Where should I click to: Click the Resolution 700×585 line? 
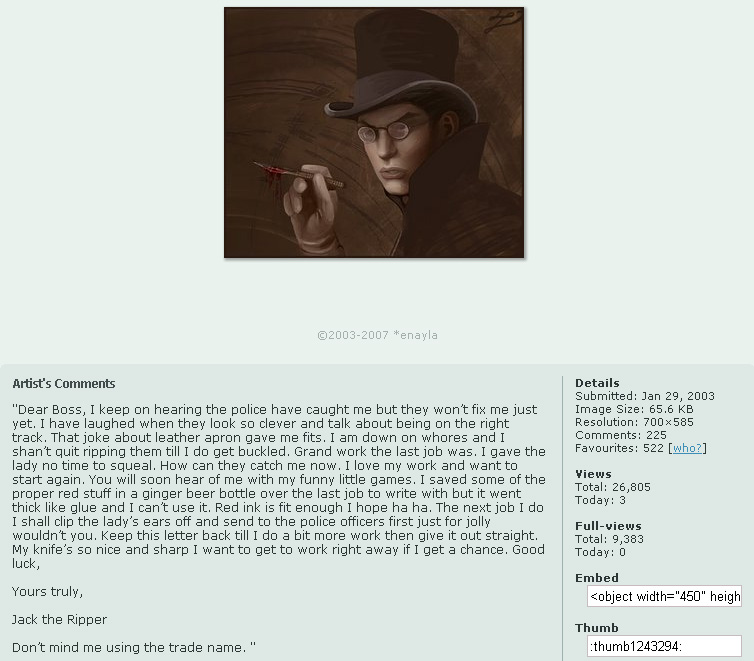(634, 422)
